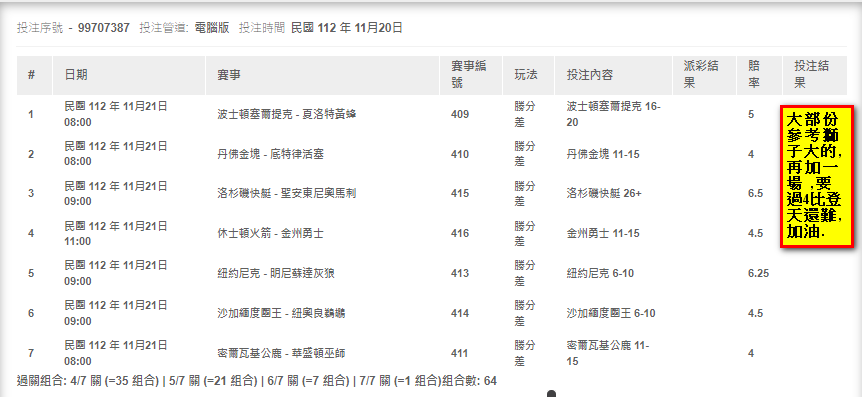
Task: Click the odds 4.5 in row 414
Action: pos(755,313)
